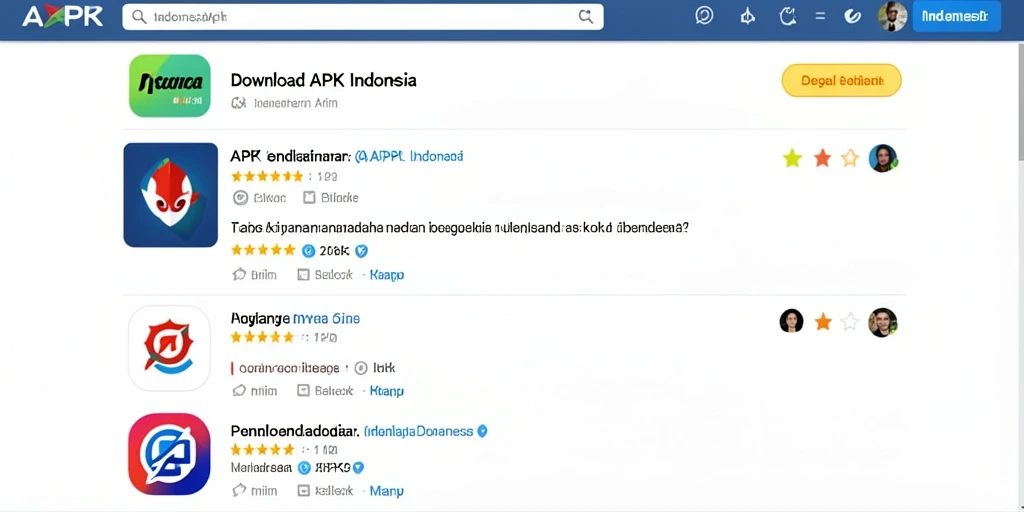This screenshot has height=512, width=1024.
Task: Open the red-blue gradient app icon
Action: [169, 454]
